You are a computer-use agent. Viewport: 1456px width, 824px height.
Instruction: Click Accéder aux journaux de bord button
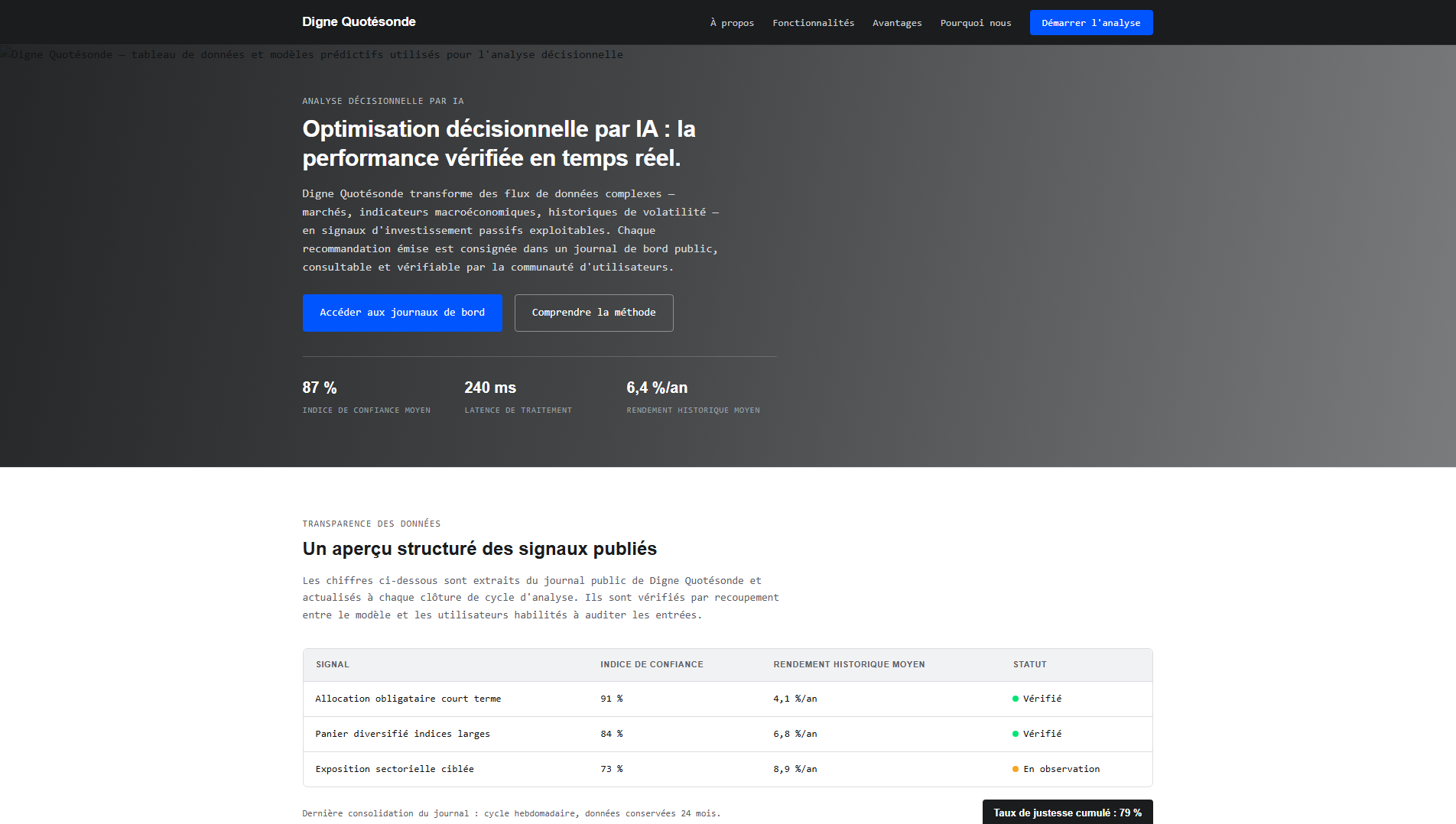pyautogui.click(x=402, y=313)
